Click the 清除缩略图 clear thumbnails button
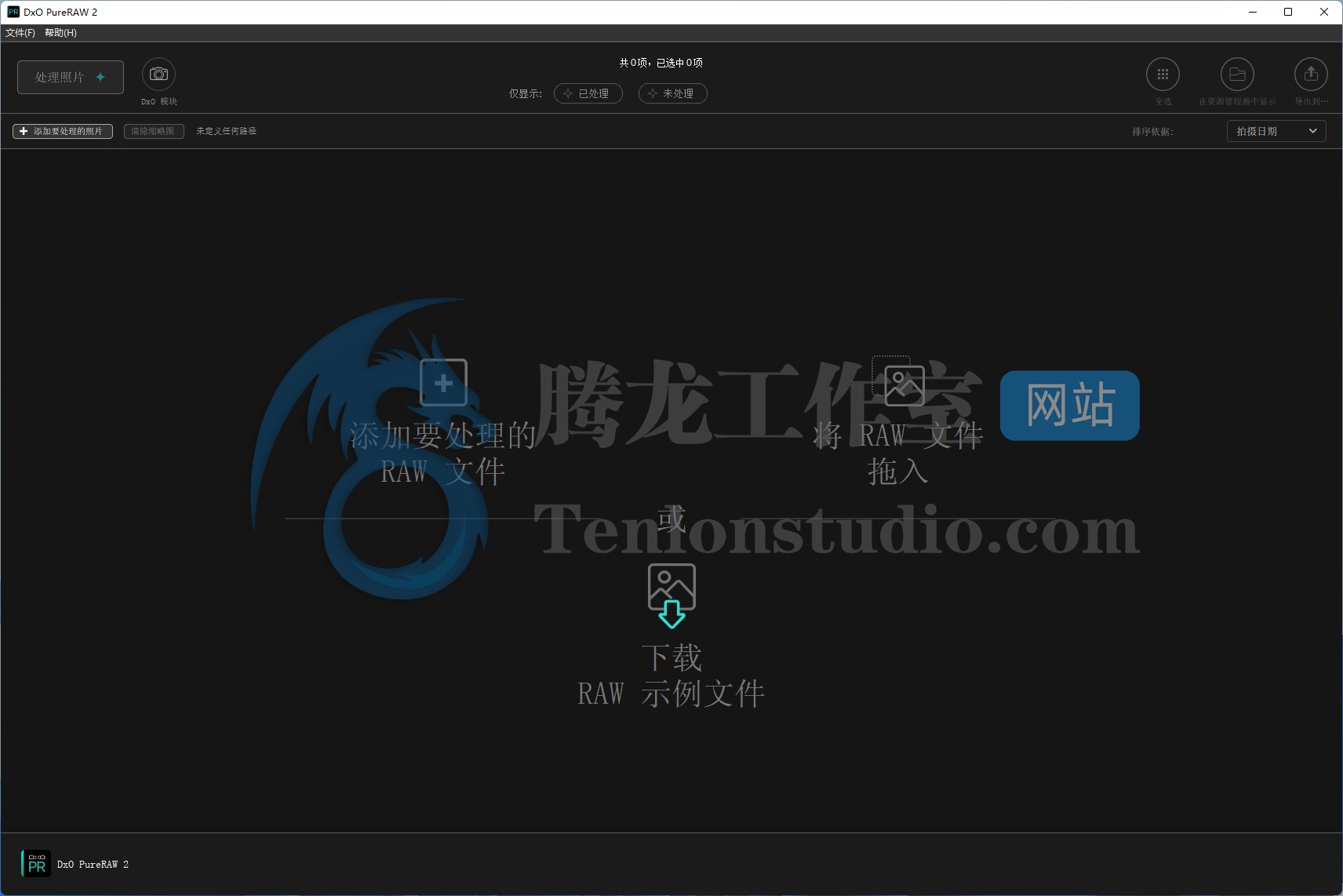 pos(154,131)
